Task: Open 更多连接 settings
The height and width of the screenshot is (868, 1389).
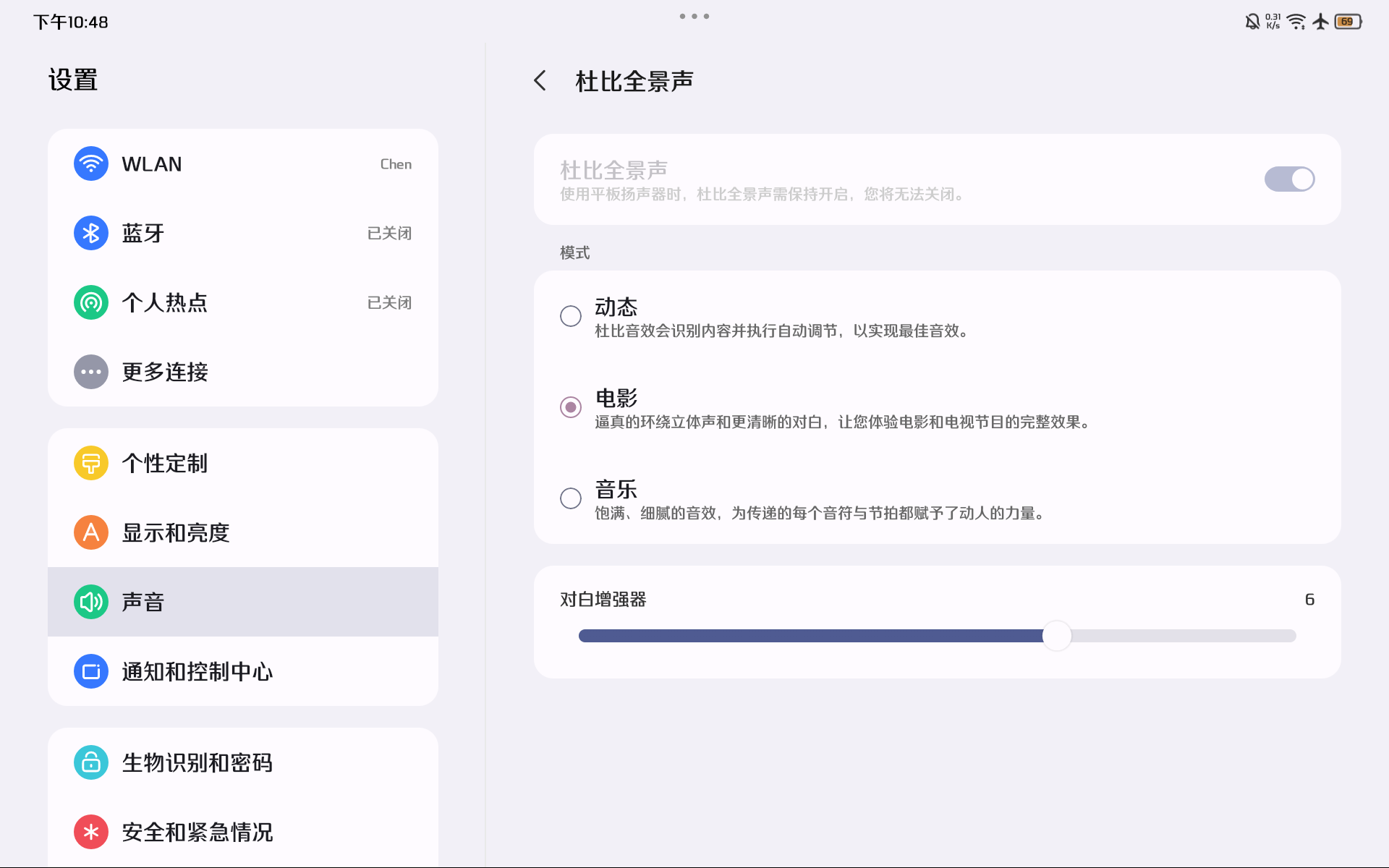Action: point(243,372)
